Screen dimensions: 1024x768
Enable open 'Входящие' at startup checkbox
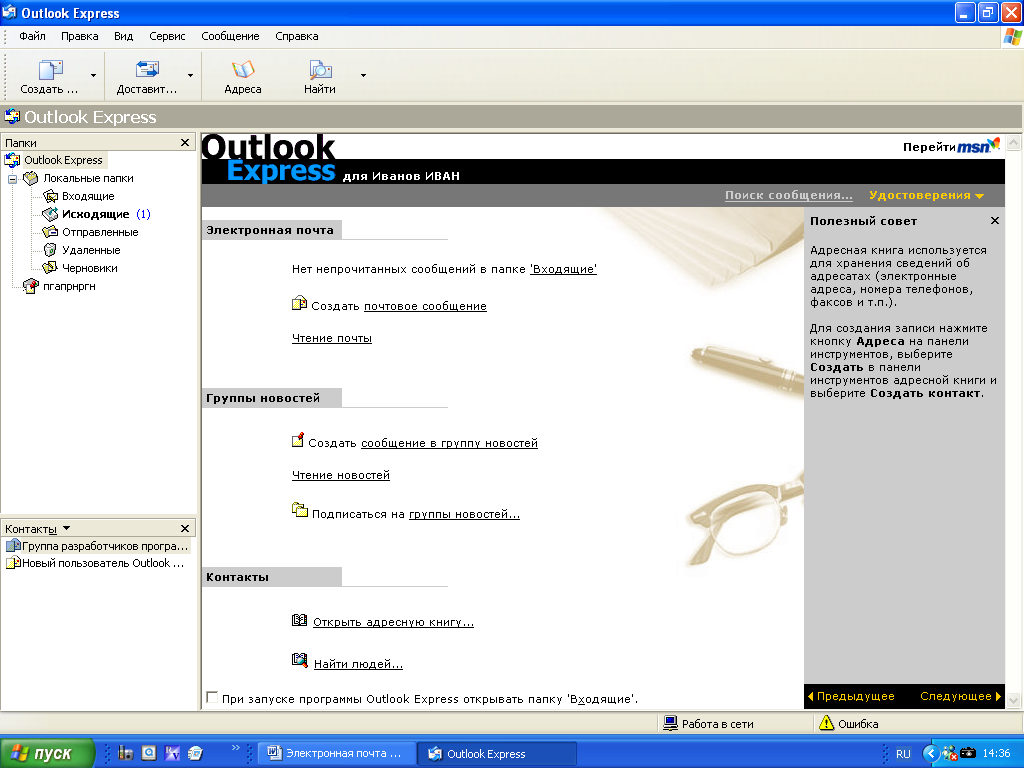(212, 697)
